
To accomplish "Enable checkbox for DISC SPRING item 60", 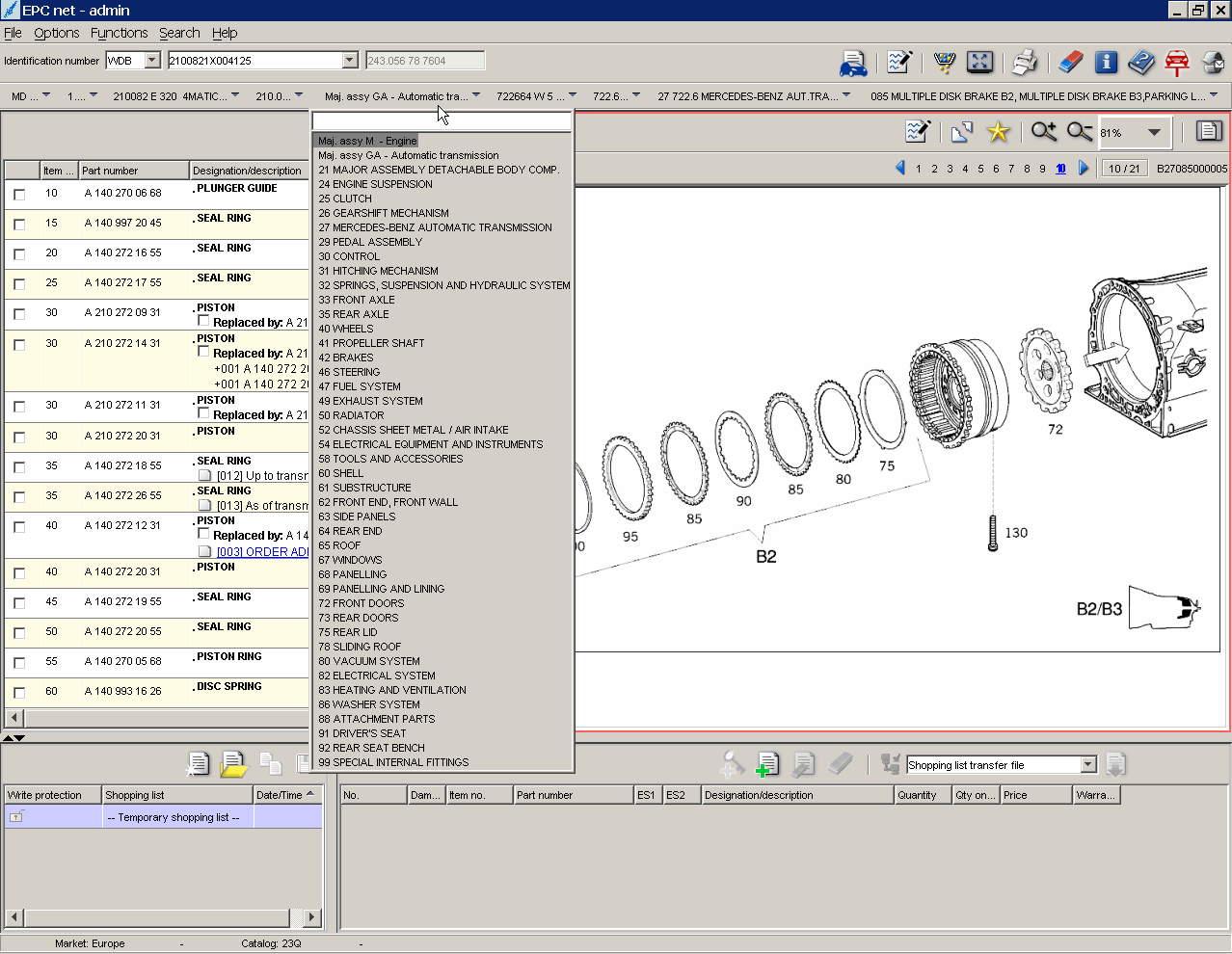I will (19, 691).
